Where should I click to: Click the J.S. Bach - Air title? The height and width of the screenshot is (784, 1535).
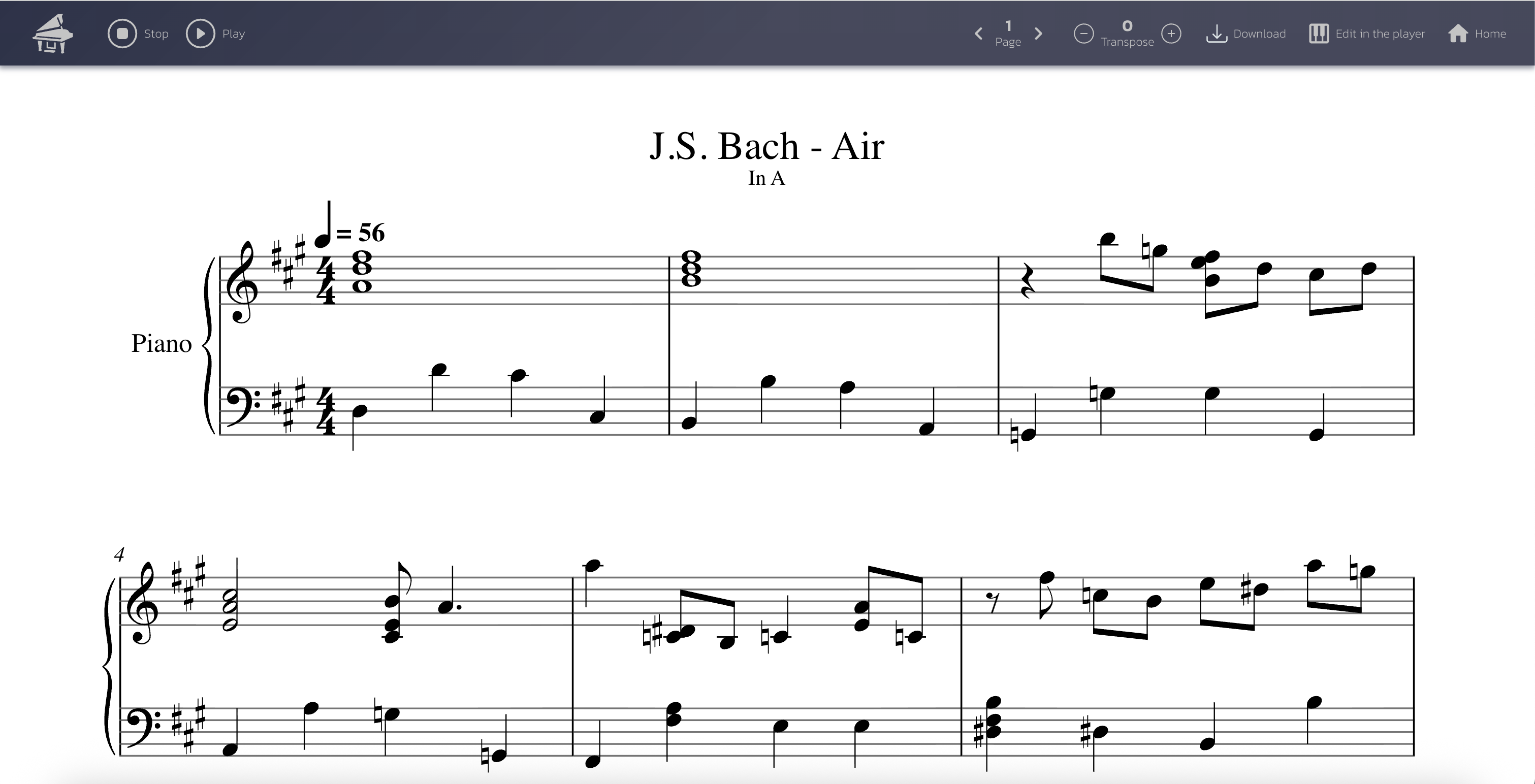(767, 146)
